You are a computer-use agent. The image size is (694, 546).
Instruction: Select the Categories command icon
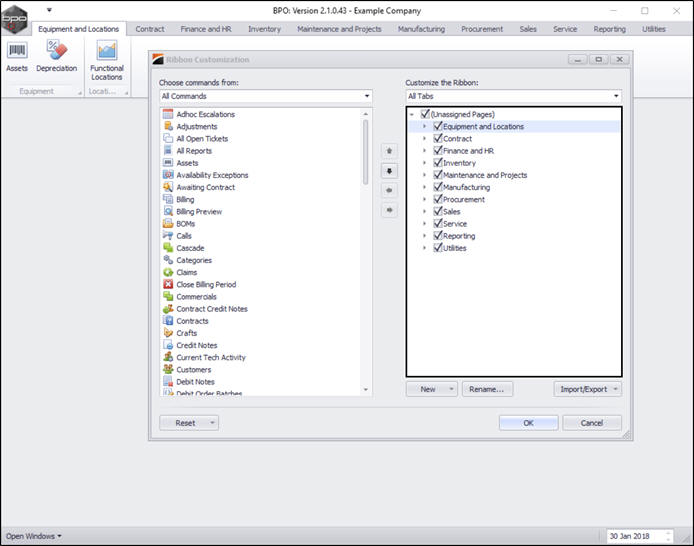tap(168, 260)
